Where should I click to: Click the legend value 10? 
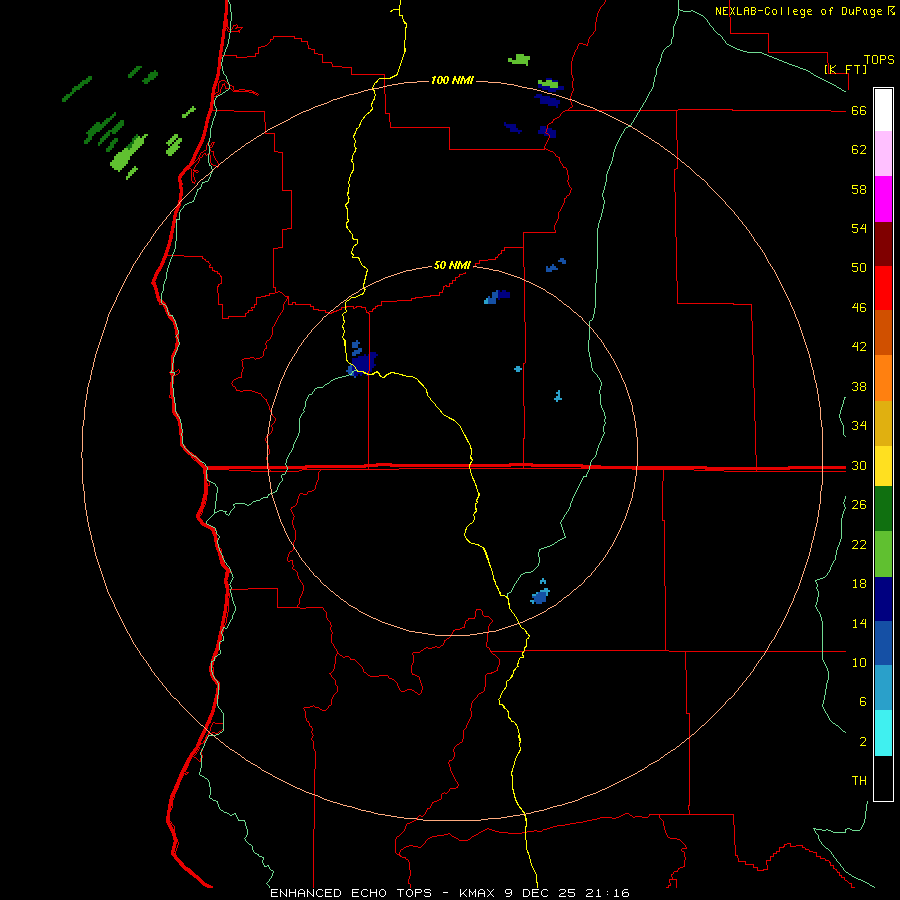point(859,662)
